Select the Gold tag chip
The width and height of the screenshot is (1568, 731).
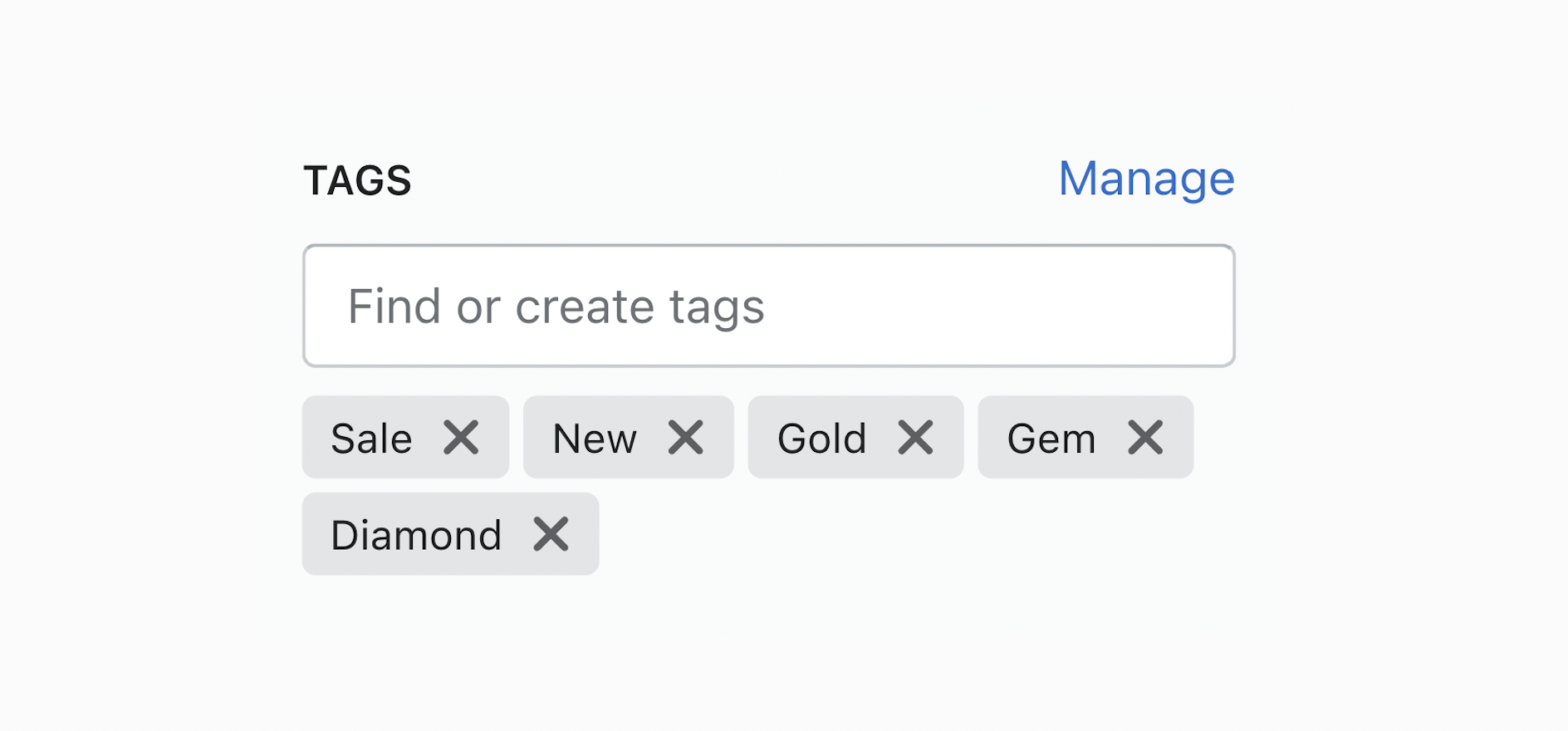click(821, 438)
